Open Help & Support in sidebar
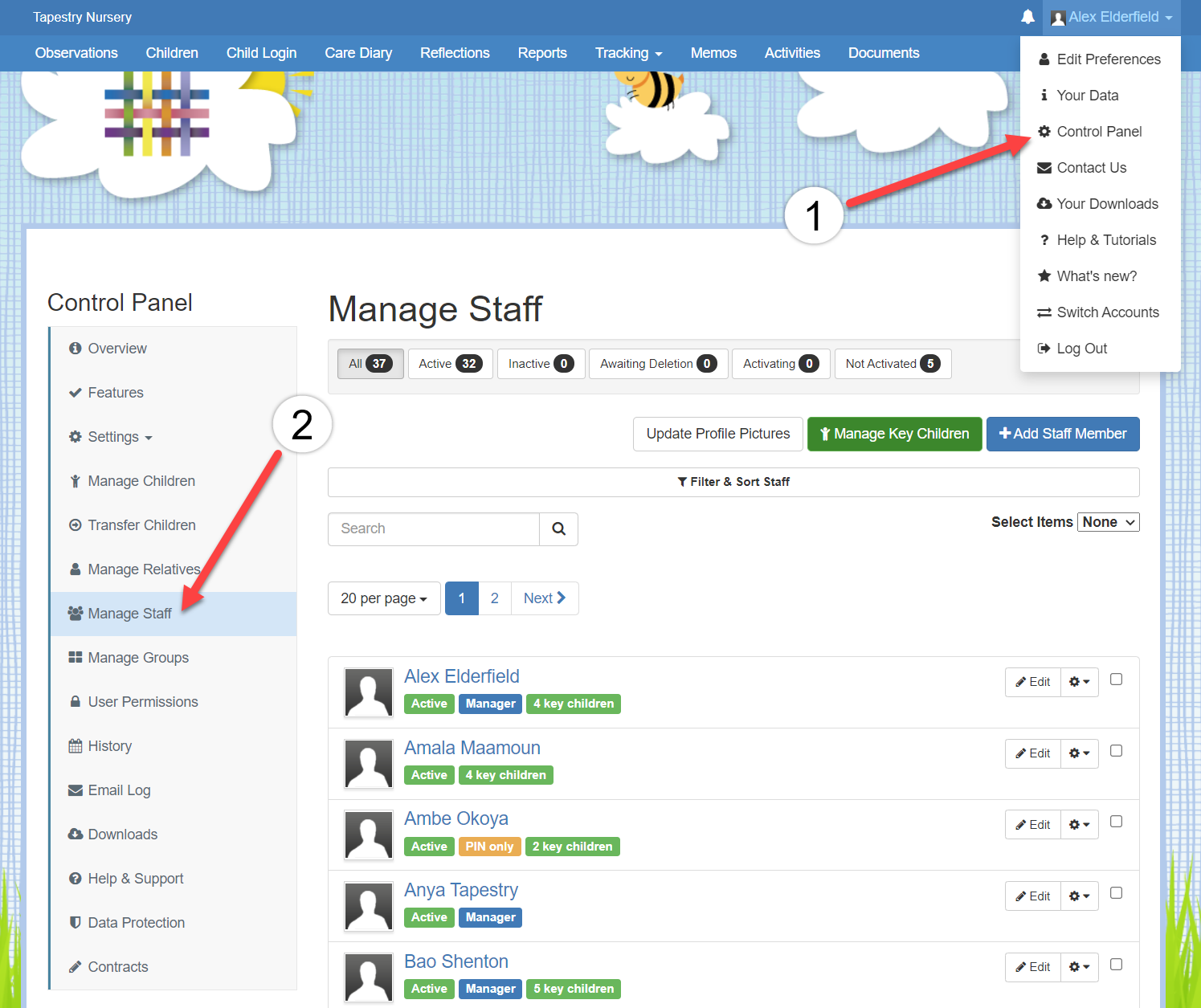 [174, 879]
